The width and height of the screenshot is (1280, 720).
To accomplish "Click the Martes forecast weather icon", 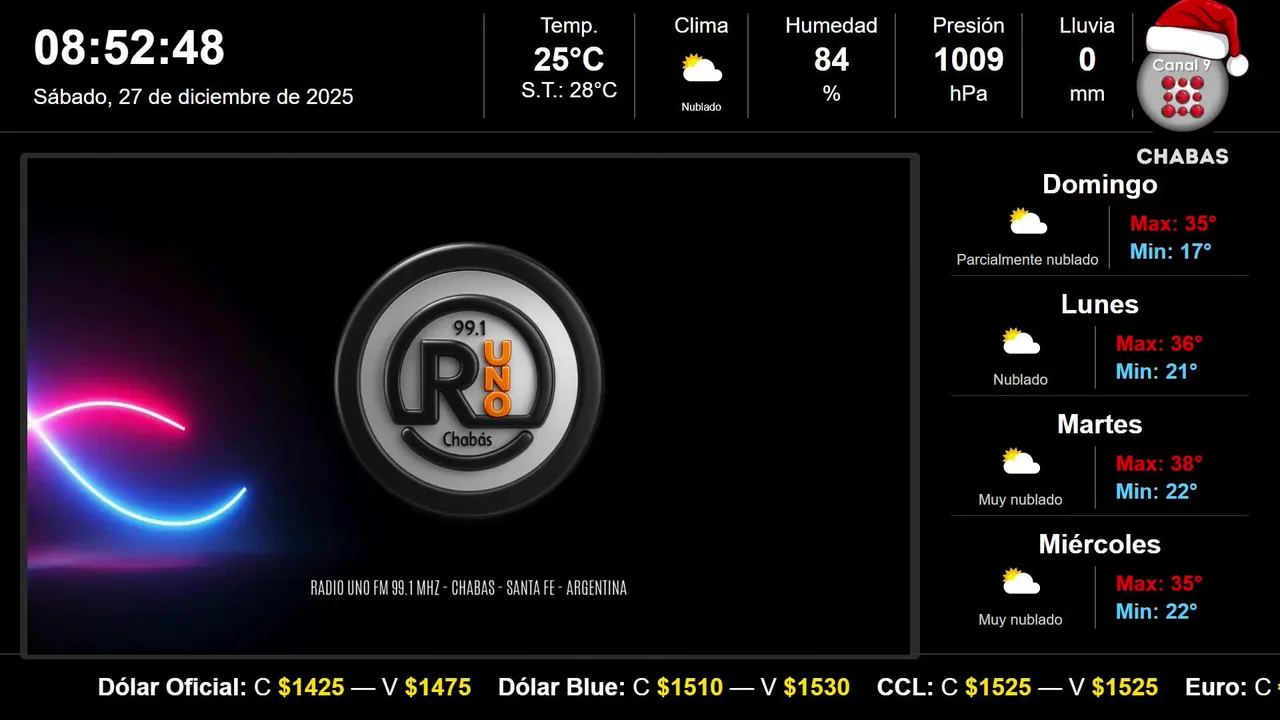I will coord(1020,461).
